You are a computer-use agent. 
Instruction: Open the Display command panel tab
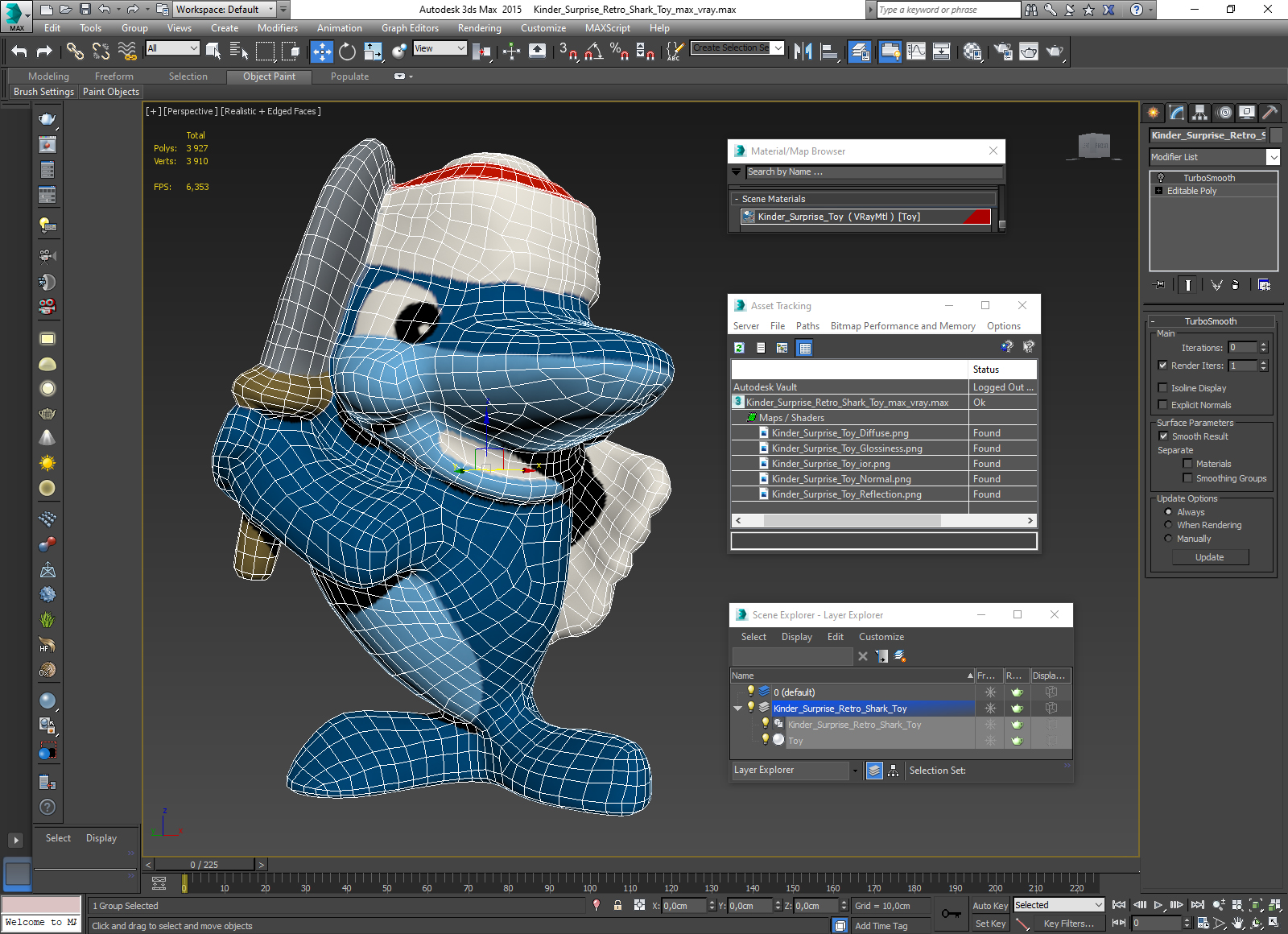(1247, 113)
